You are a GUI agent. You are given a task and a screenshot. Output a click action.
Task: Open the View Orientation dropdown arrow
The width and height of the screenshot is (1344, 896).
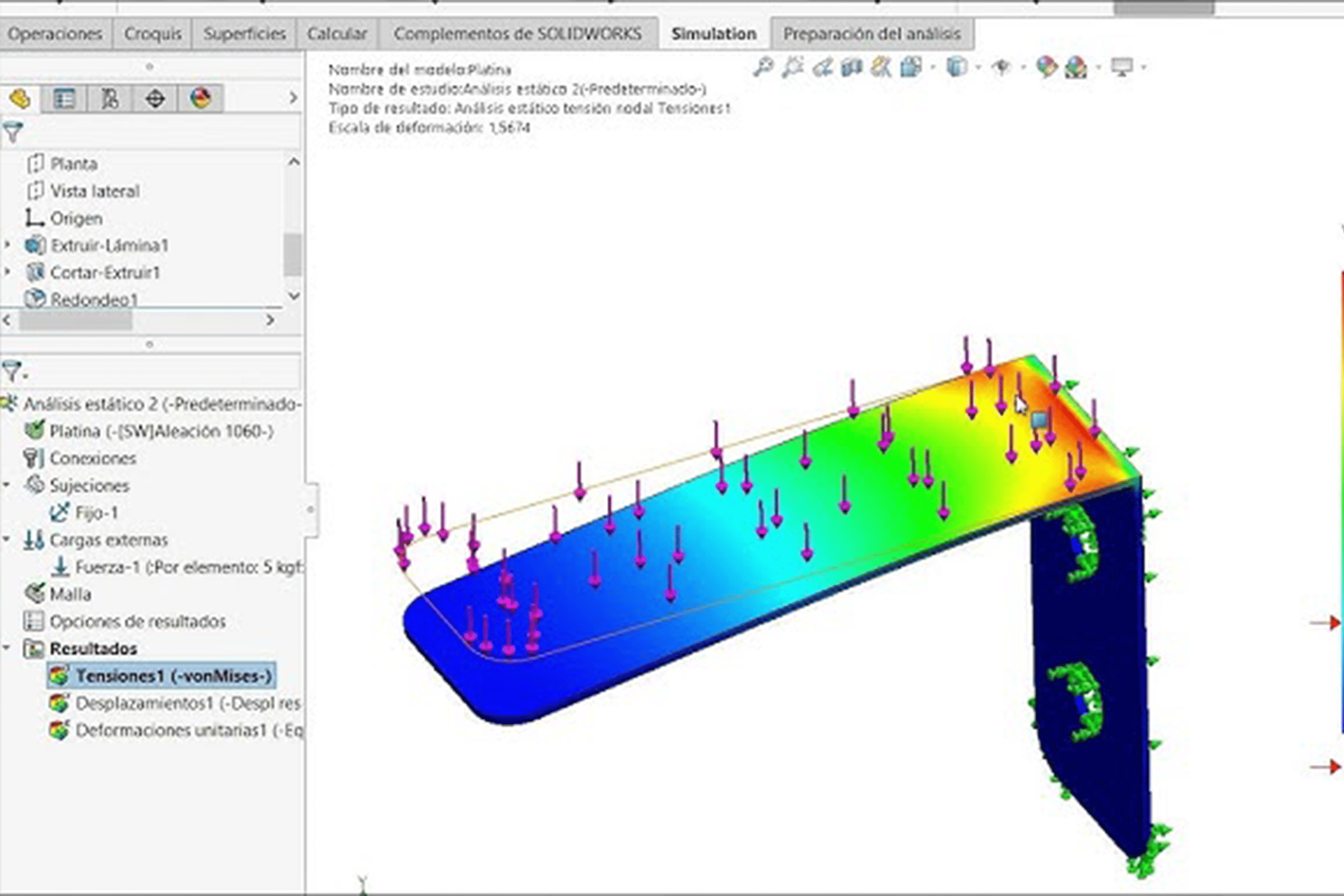933,68
